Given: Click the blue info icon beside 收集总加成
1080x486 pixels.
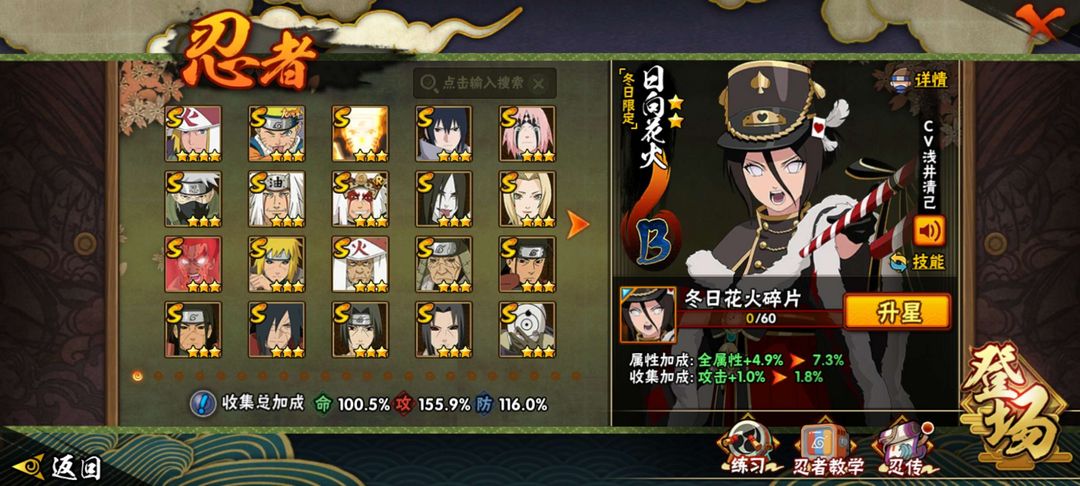Looking at the screenshot, I should coord(202,403).
